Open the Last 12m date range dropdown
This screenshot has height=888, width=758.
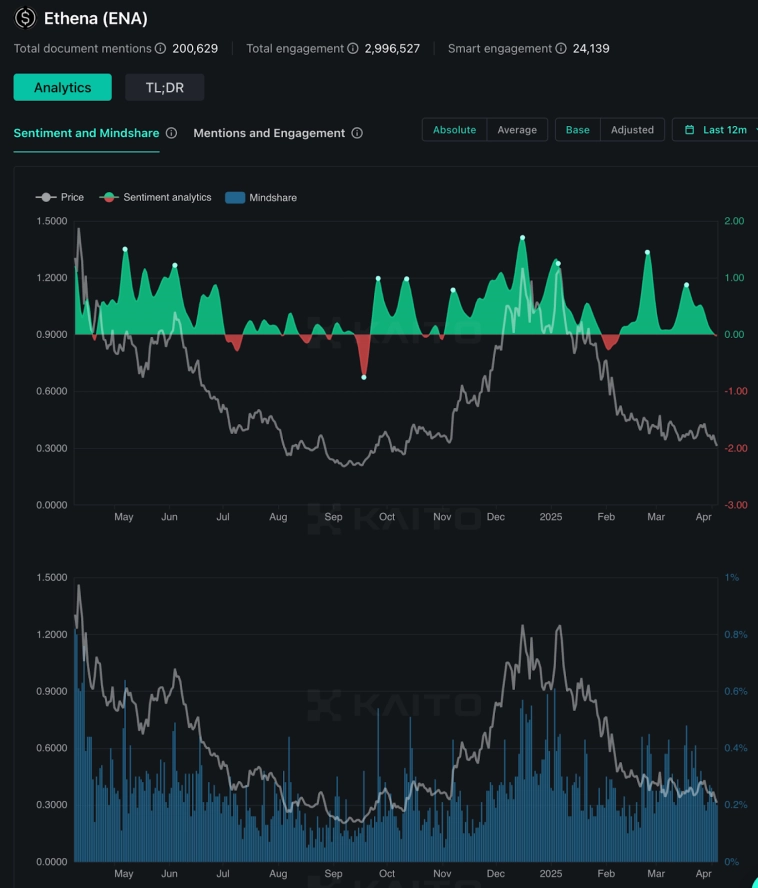(717, 130)
